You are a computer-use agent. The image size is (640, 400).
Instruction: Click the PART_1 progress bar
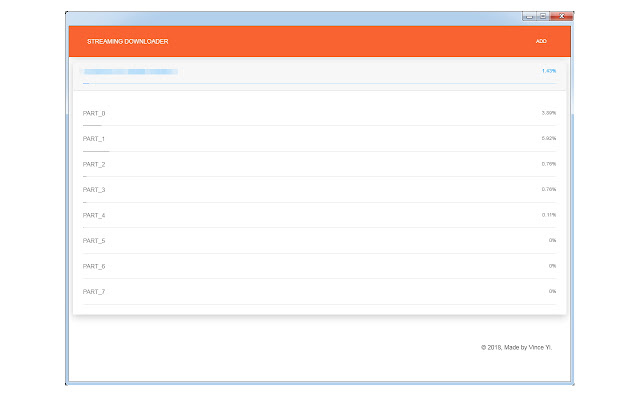319,151
